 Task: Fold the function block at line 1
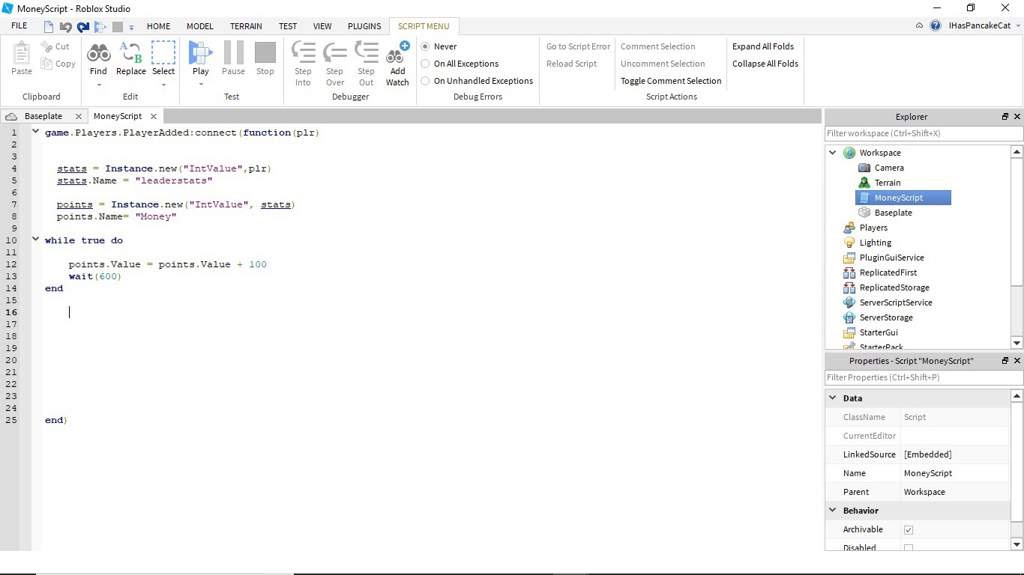tap(35, 131)
